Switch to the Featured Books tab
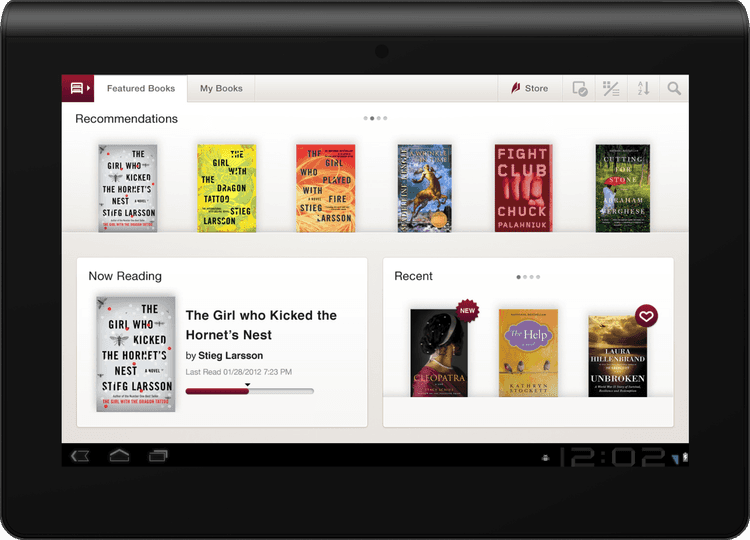750x540 pixels. [141, 88]
